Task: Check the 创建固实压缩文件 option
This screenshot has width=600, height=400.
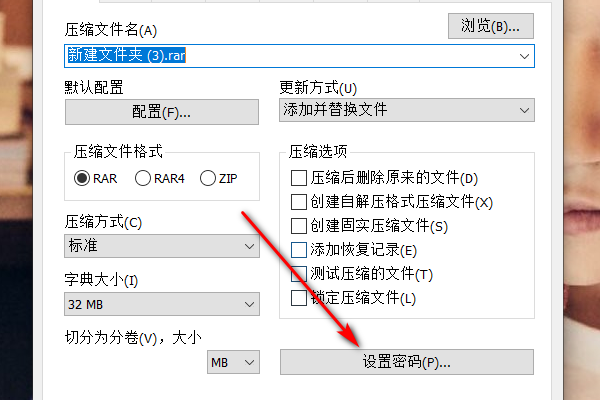Action: click(298, 227)
